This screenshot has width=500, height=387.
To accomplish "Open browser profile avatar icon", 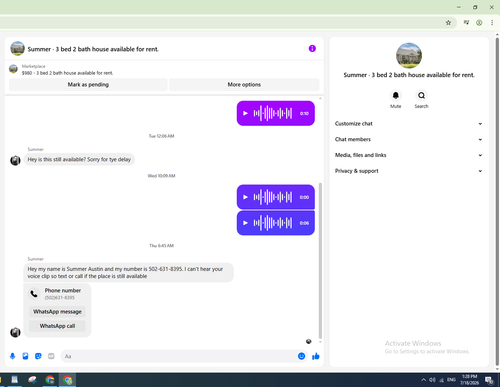I will point(479,23).
